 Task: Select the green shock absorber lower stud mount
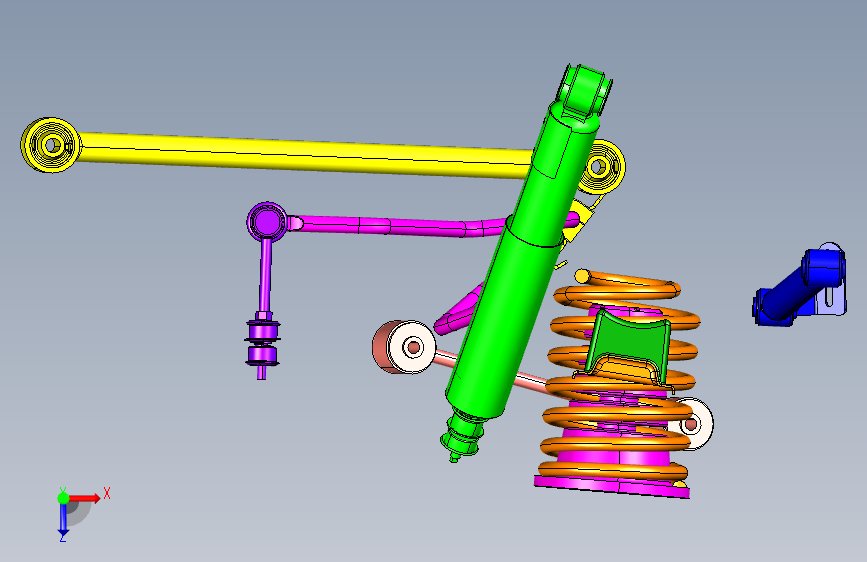[x=463, y=434]
